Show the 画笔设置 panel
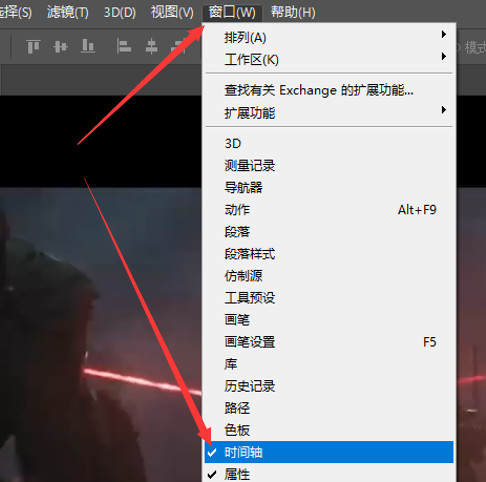 point(329,342)
